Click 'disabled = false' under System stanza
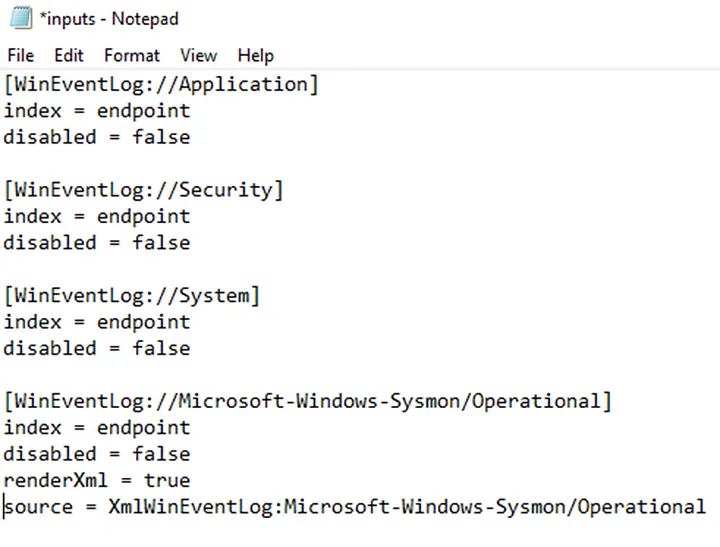 (x=97, y=349)
